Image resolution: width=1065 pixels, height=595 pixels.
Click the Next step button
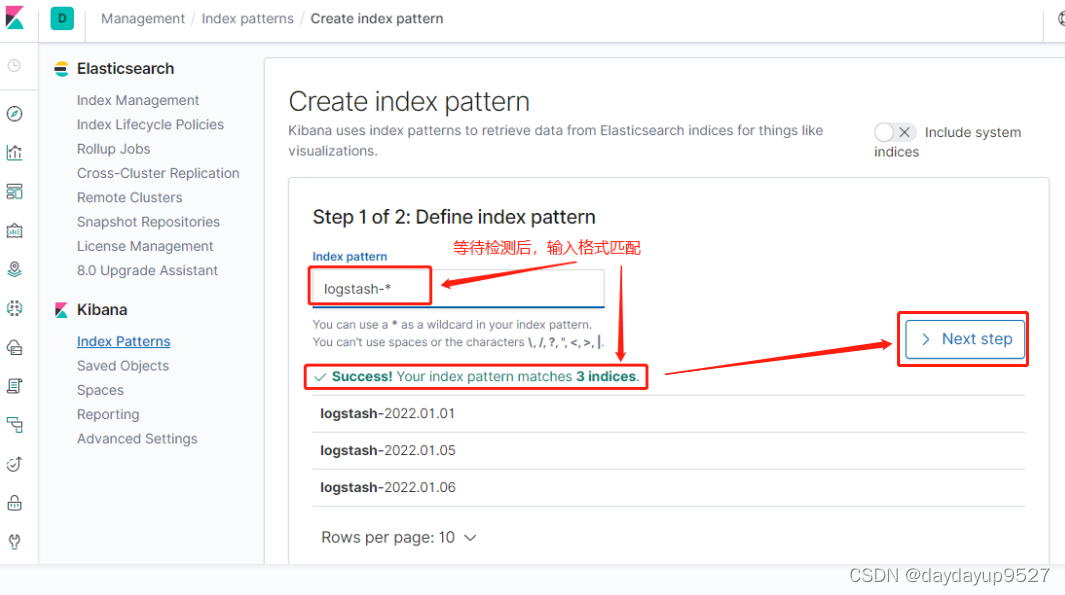[965, 339]
